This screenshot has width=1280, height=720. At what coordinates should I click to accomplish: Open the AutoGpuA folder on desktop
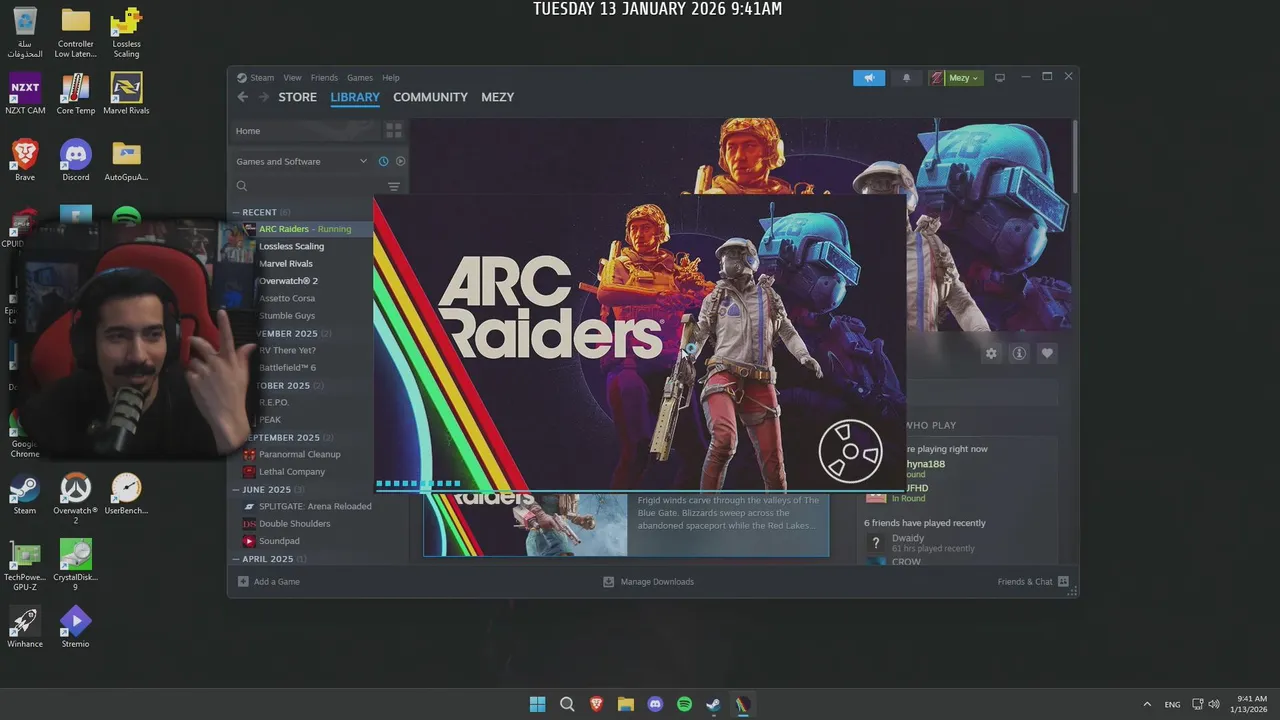126,160
